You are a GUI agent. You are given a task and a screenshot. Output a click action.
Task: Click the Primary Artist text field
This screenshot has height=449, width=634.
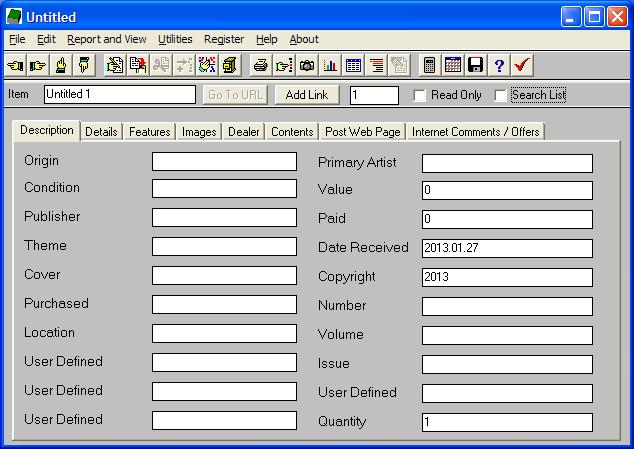click(x=507, y=164)
